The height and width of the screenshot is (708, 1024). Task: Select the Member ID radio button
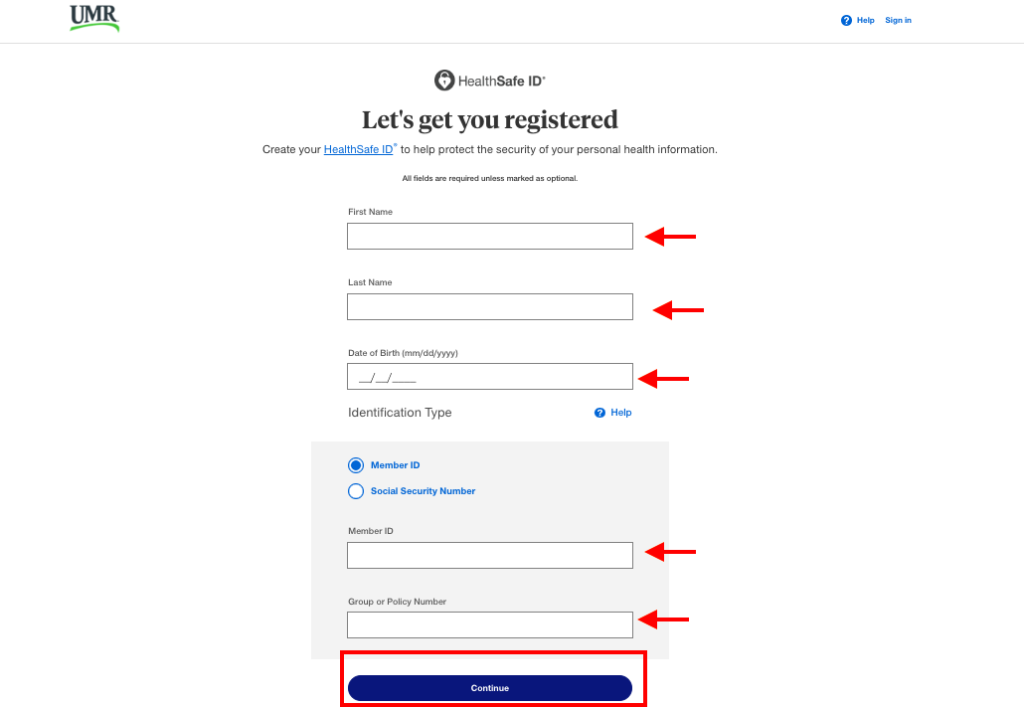[356, 465]
